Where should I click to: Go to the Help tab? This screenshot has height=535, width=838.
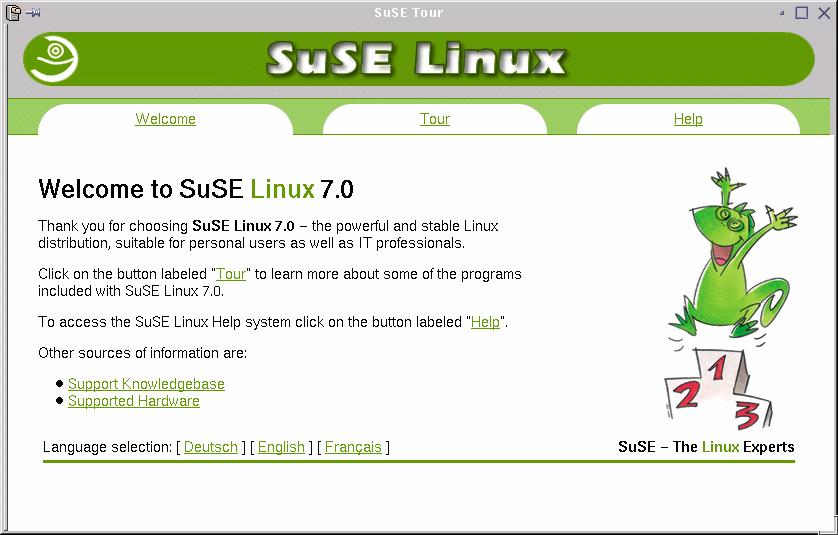(688, 119)
